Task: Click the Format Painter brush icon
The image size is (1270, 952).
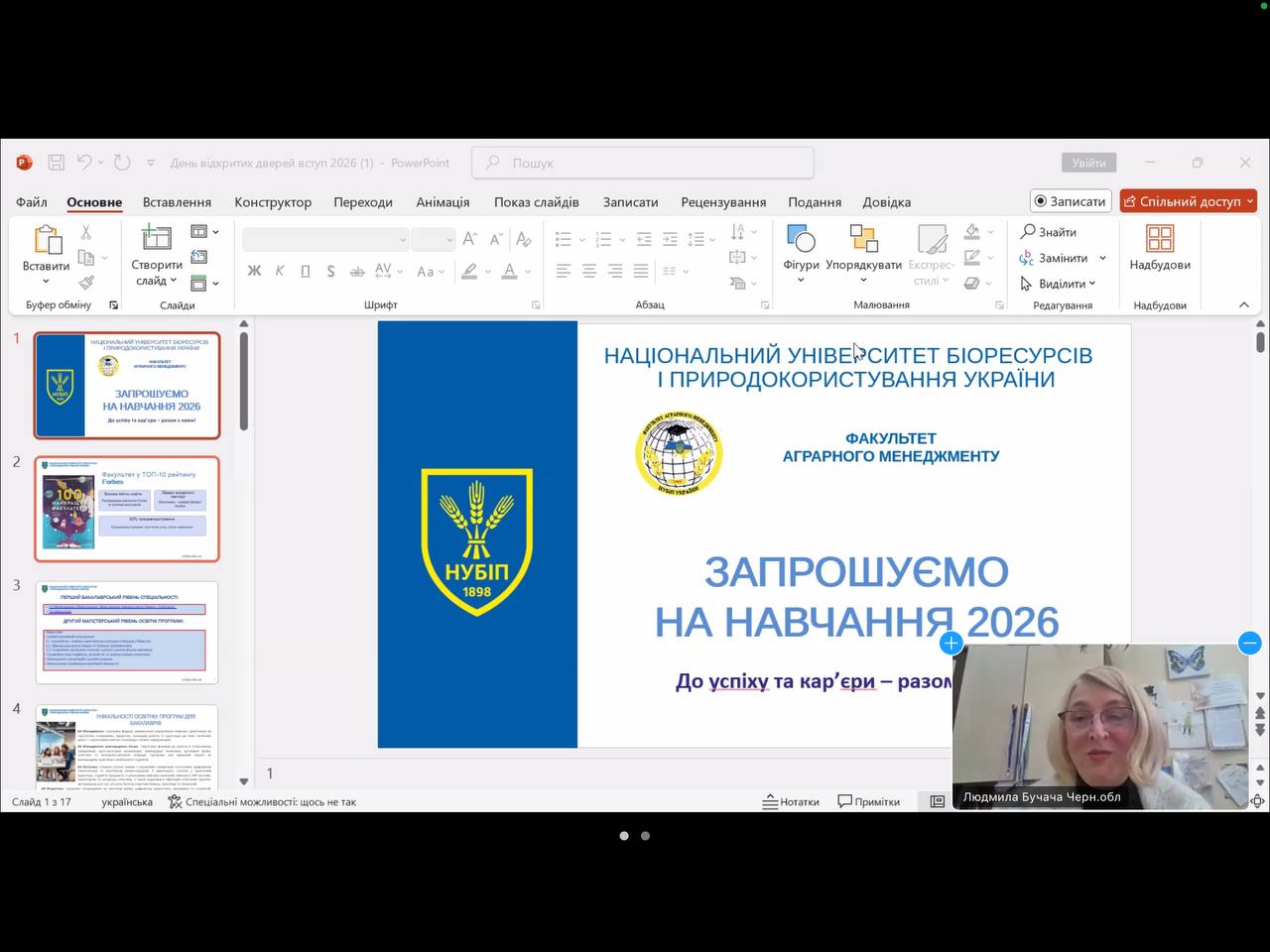Action: click(86, 283)
